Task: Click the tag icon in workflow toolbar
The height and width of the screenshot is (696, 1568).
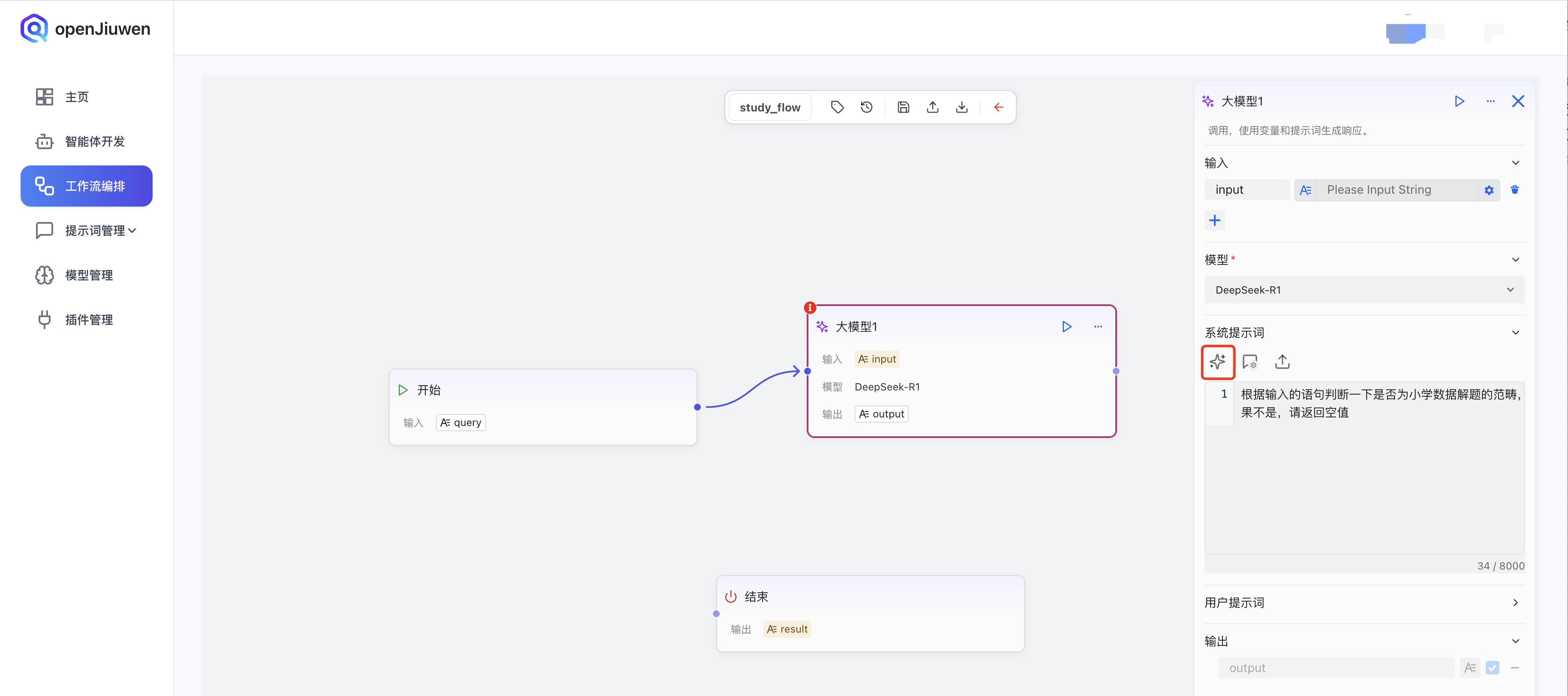Action: click(x=837, y=108)
